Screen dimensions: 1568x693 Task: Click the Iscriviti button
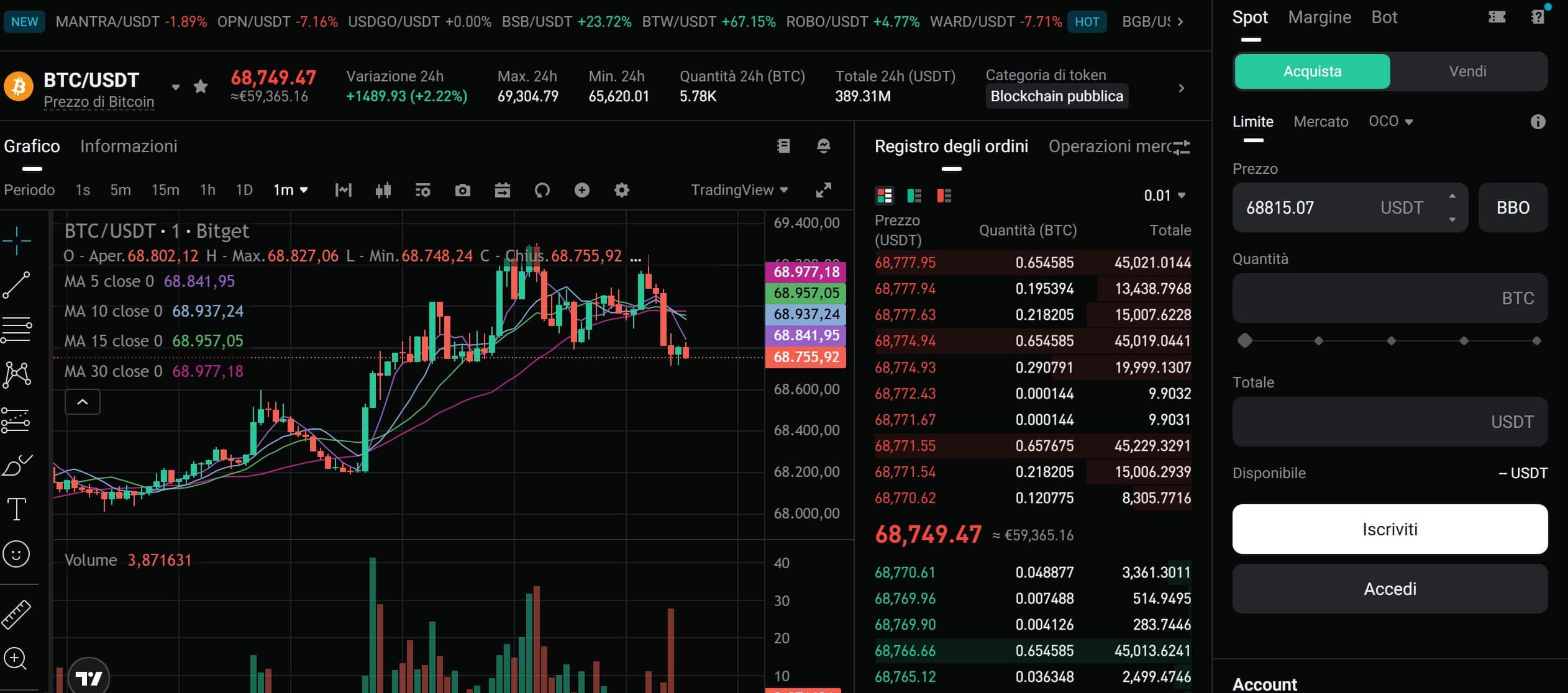[1390, 528]
